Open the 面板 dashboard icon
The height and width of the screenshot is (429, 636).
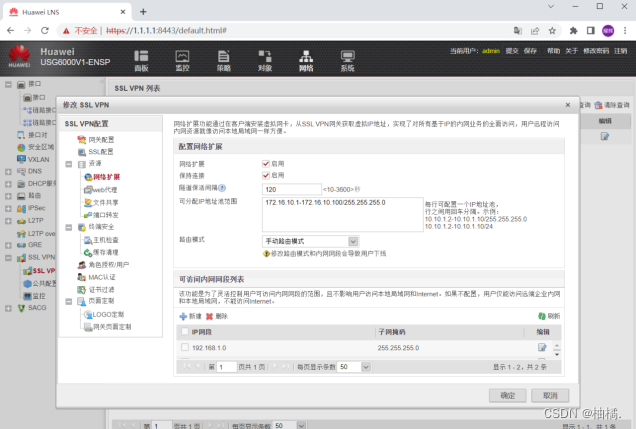(141, 61)
